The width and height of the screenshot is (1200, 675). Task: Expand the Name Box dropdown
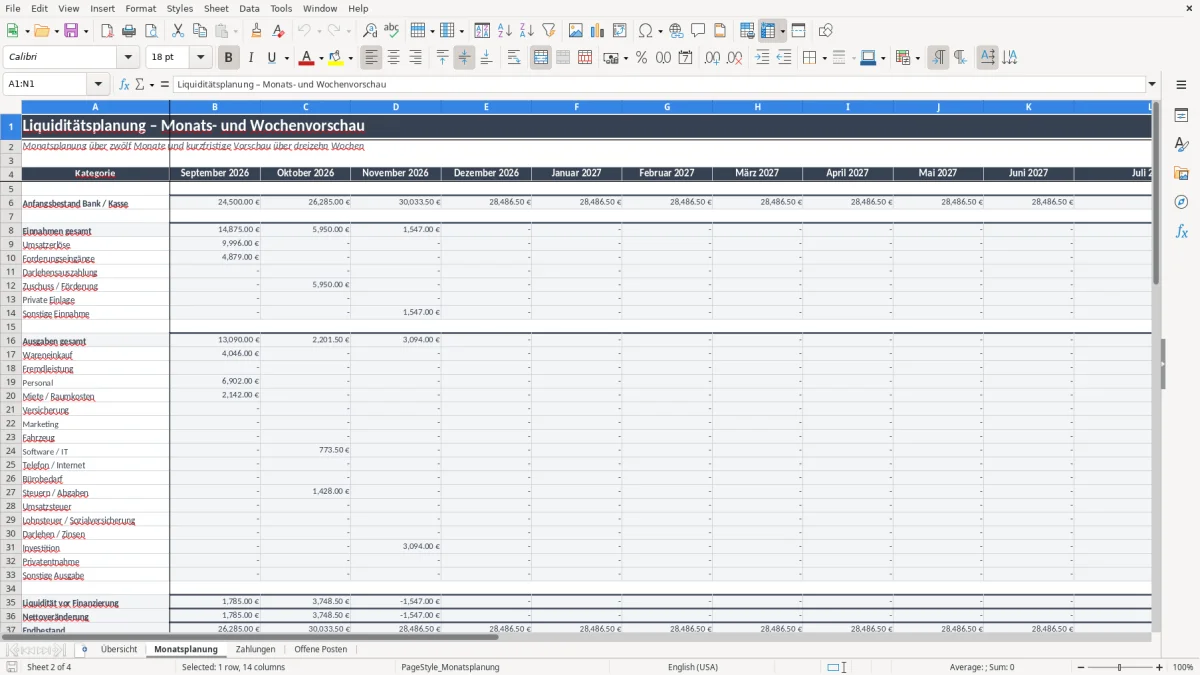(x=98, y=85)
